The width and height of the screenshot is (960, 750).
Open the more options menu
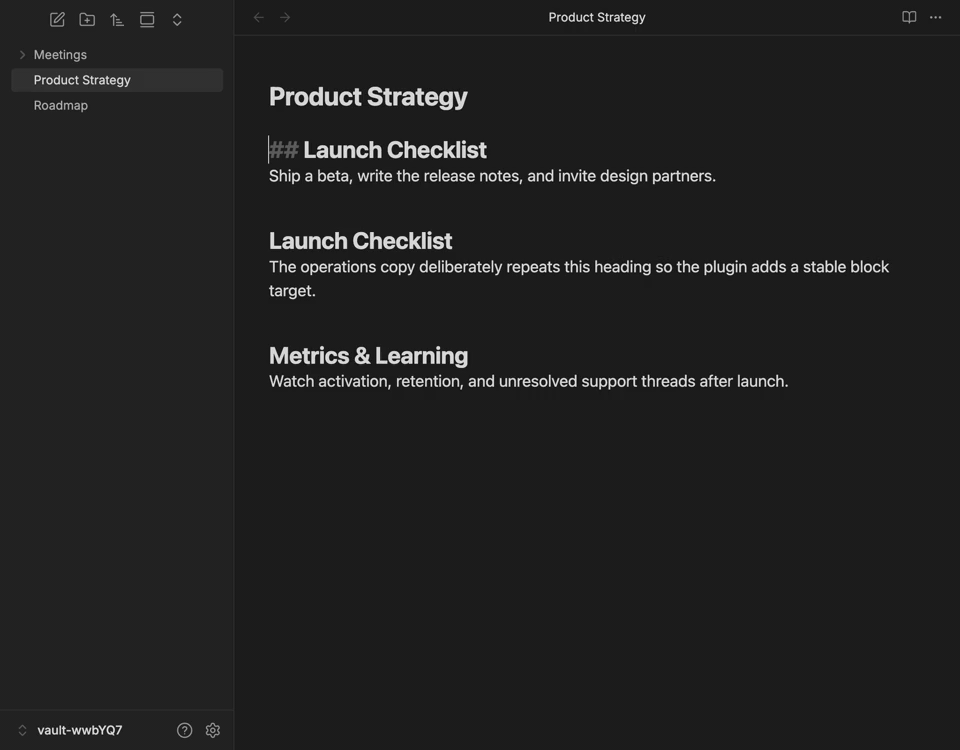click(x=936, y=17)
